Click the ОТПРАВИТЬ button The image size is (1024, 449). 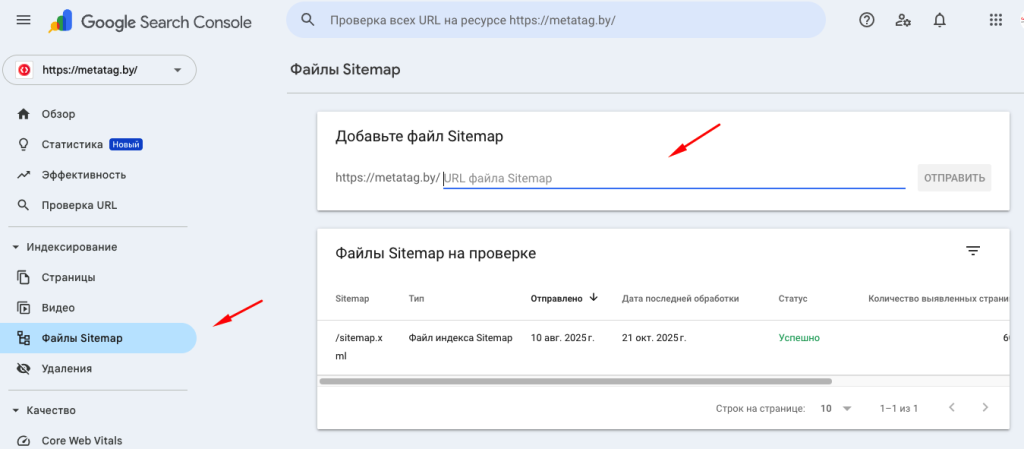(954, 178)
